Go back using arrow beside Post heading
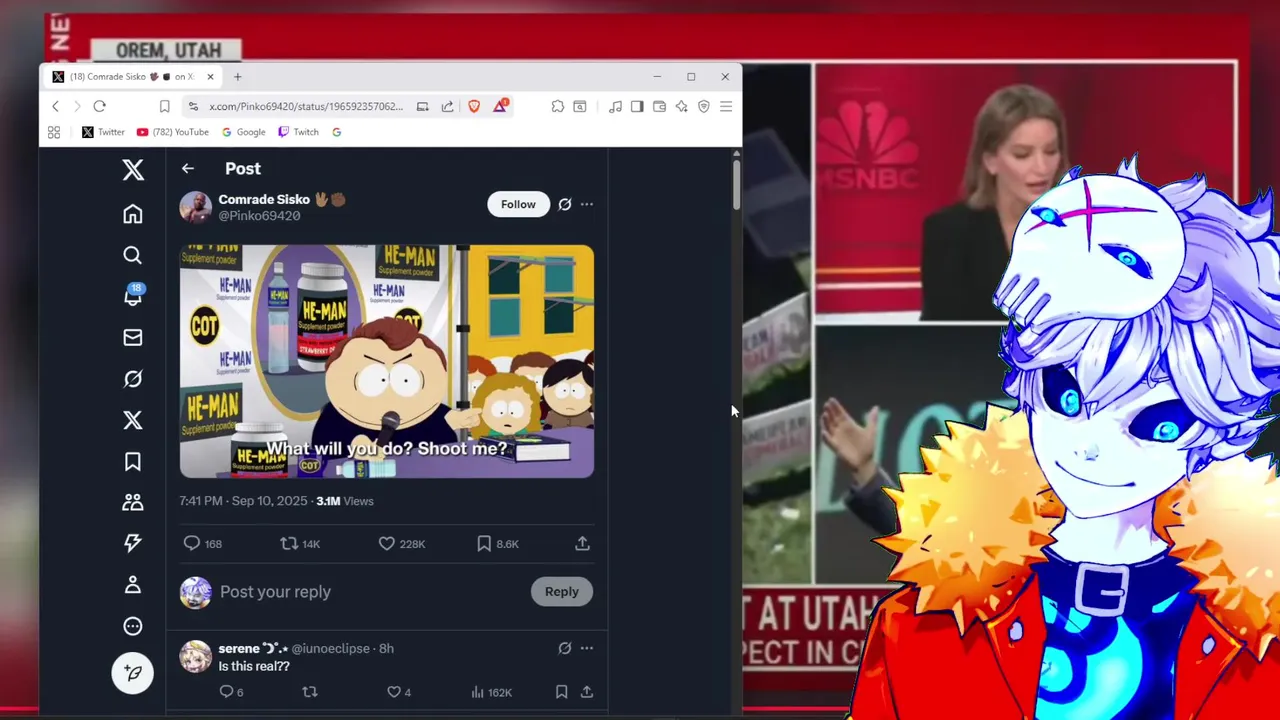This screenshot has height=720, width=1280. click(x=188, y=169)
